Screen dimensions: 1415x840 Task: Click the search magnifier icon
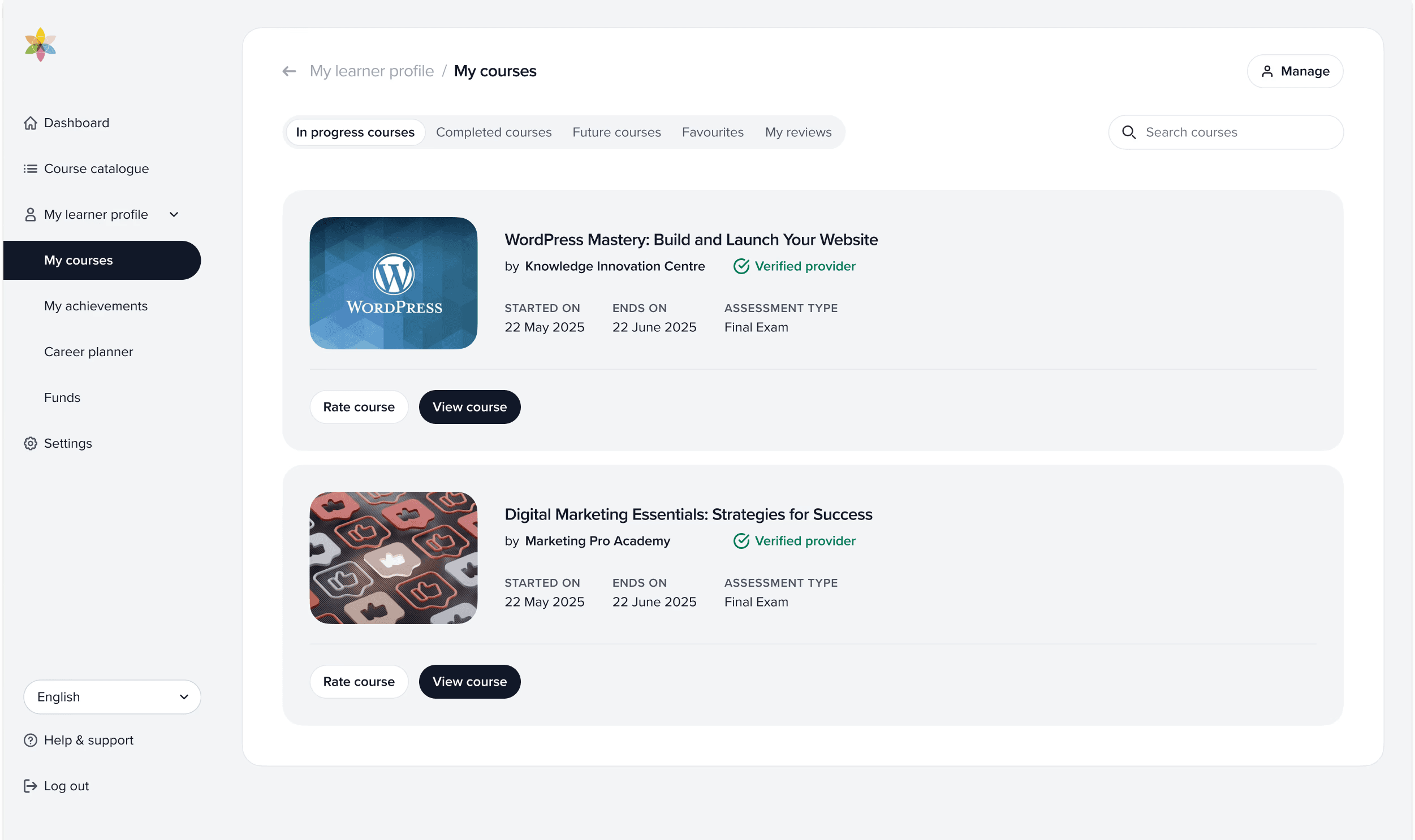1128,132
